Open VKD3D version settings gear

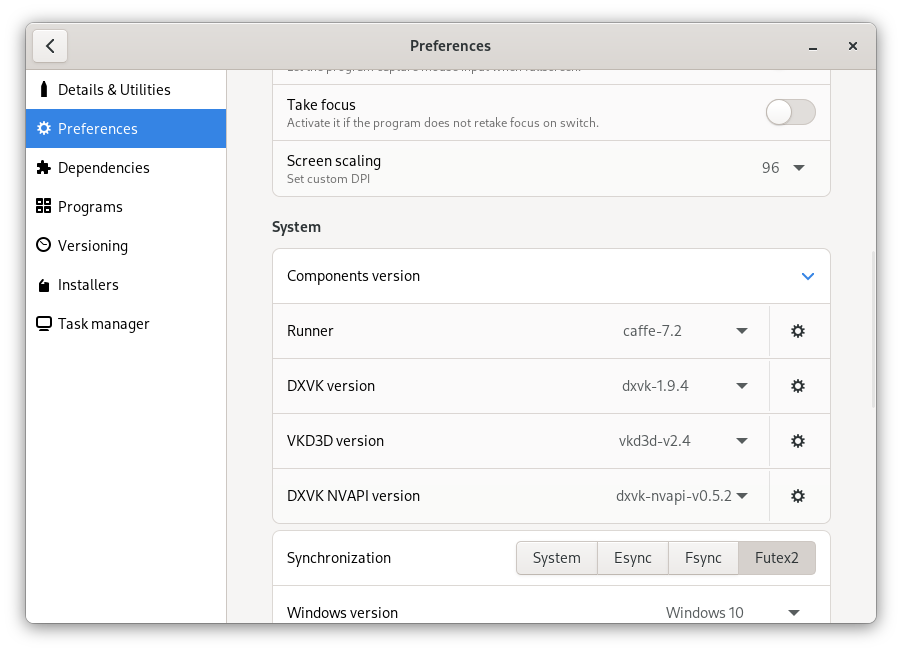[x=798, y=441]
